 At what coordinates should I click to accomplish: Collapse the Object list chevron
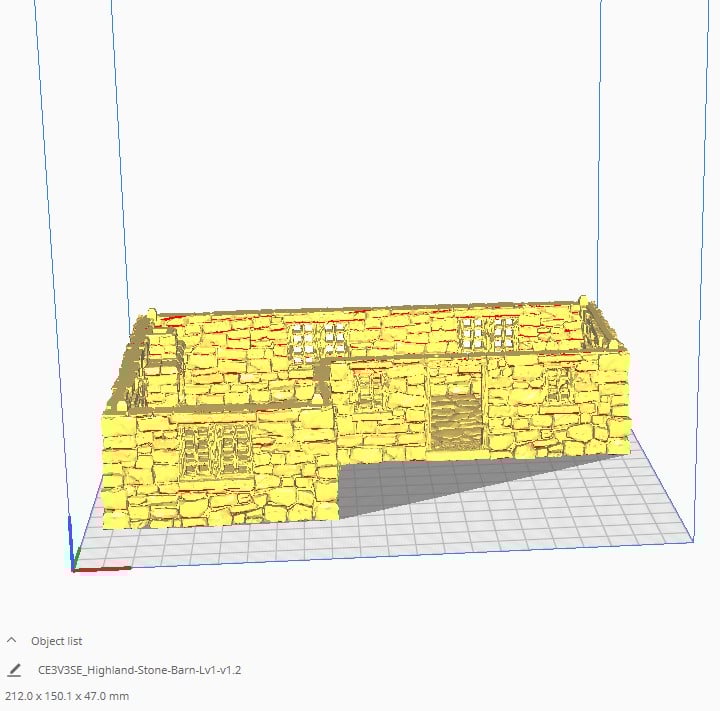coord(12,640)
